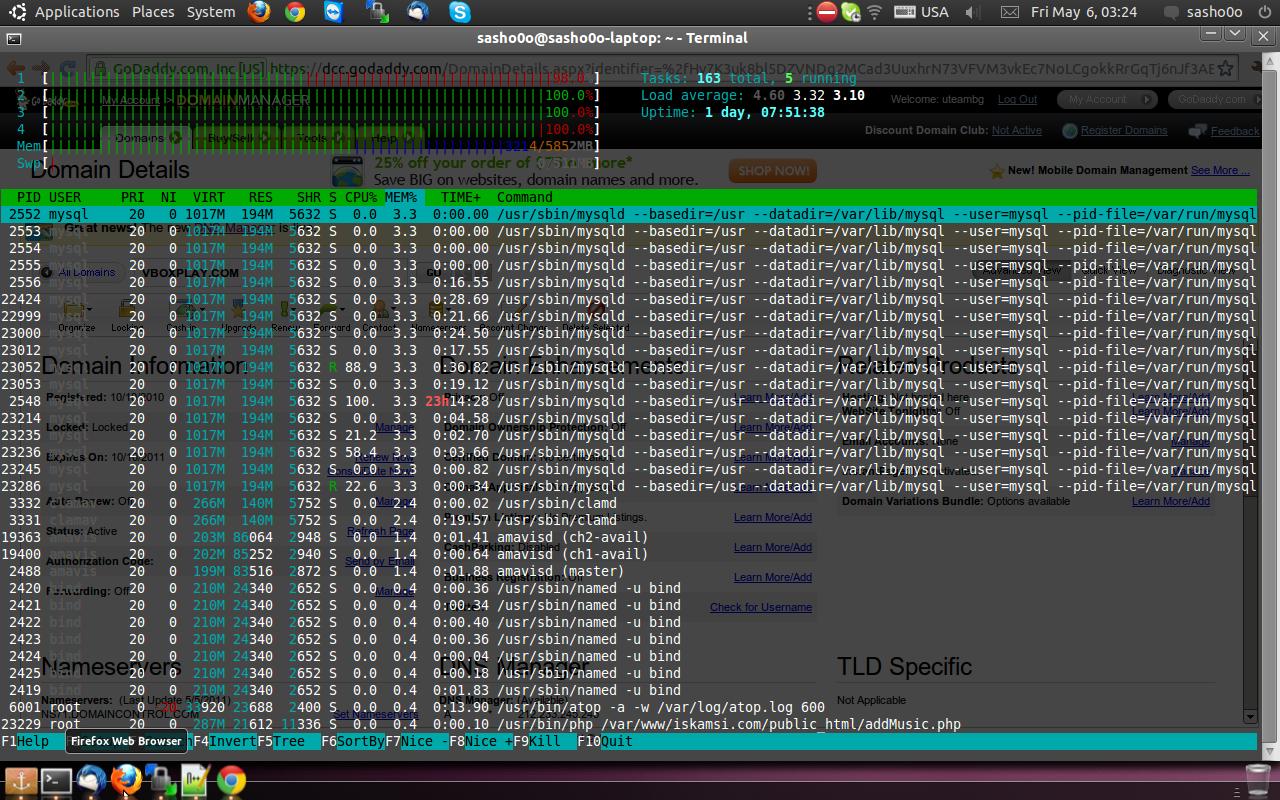Open Terminal from the dock
Image resolution: width=1280 pixels, height=800 pixels.
(x=56, y=780)
